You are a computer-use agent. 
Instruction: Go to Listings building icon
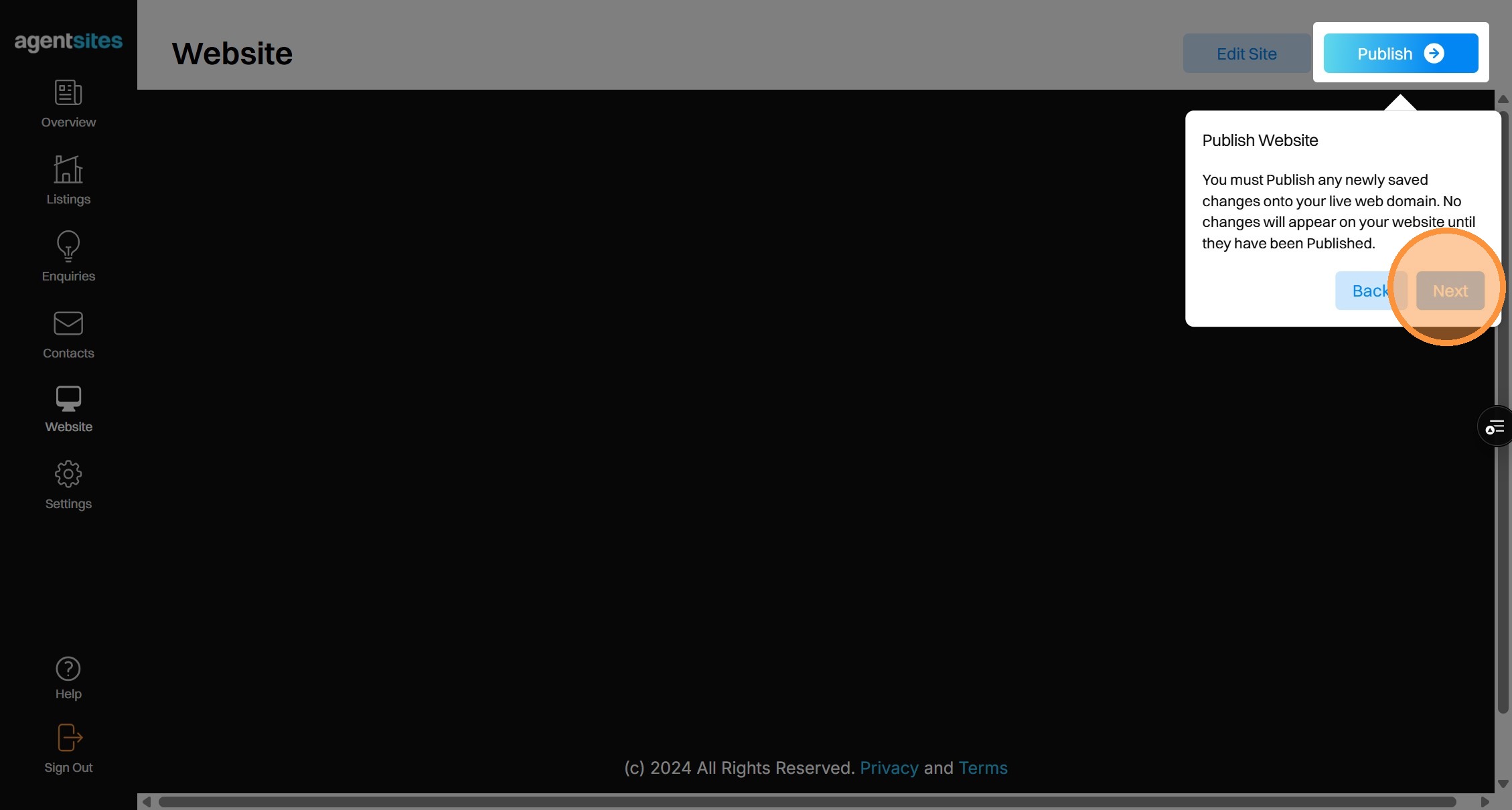(x=68, y=169)
